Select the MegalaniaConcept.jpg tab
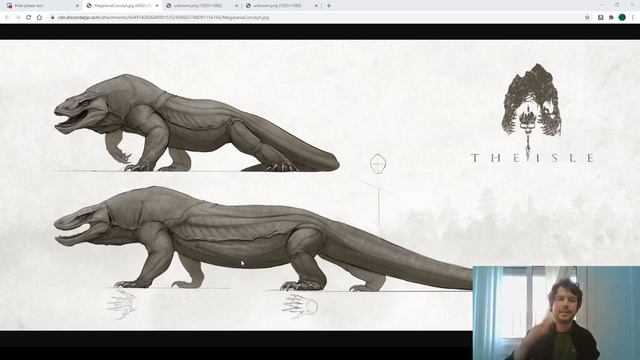The width and height of the screenshot is (640, 360). click(x=122, y=6)
